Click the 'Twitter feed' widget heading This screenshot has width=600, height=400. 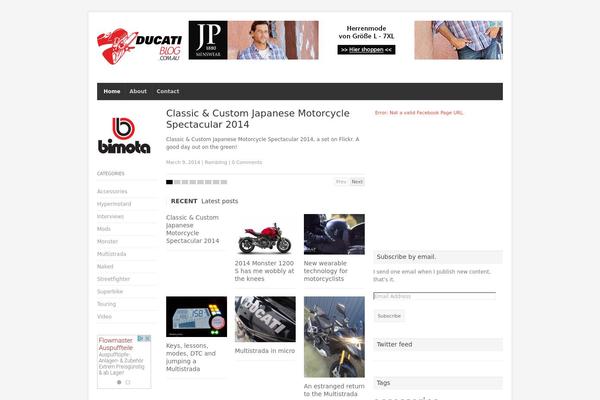pyautogui.click(x=395, y=344)
